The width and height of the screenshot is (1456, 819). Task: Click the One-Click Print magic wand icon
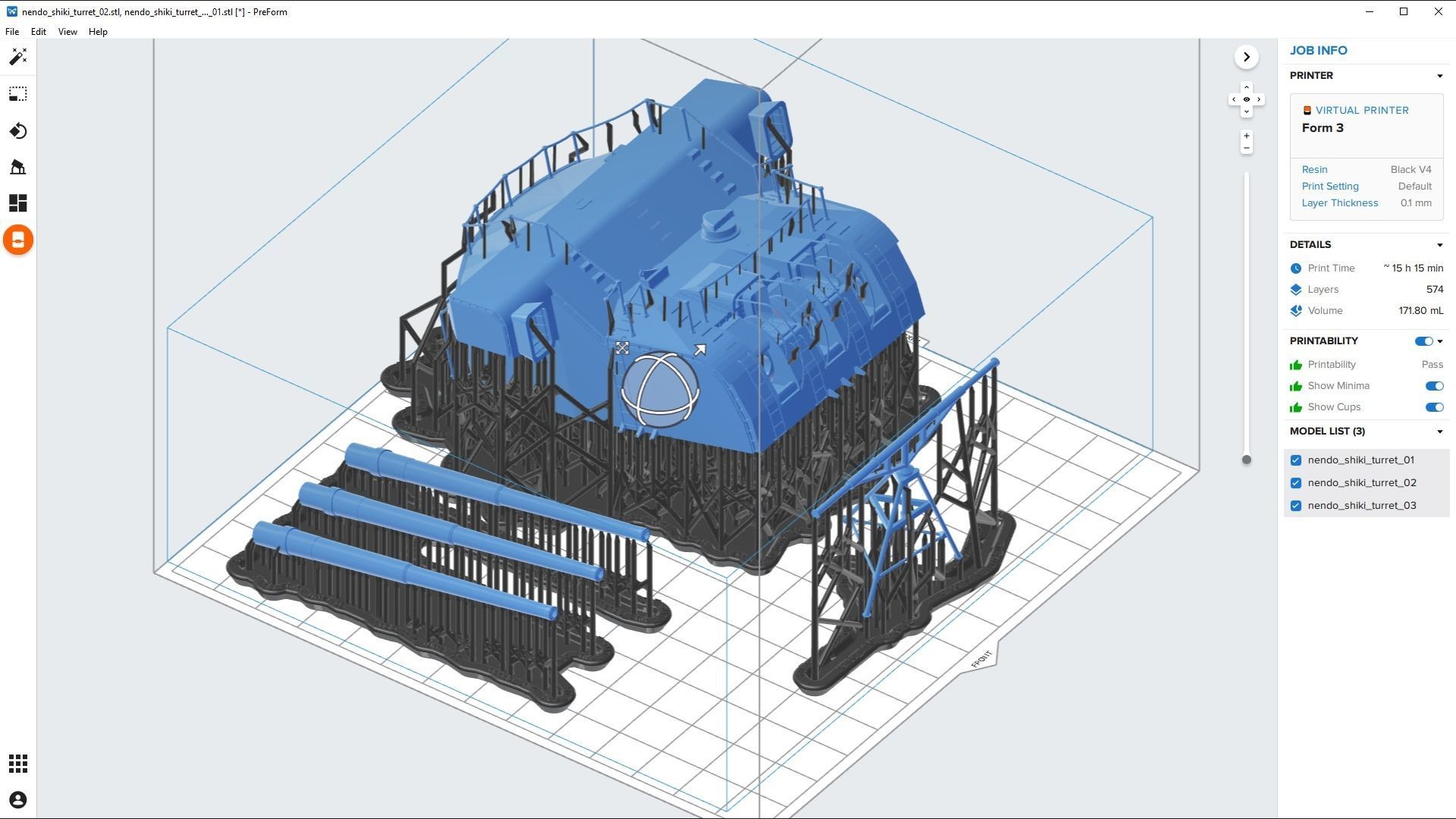[x=18, y=57]
